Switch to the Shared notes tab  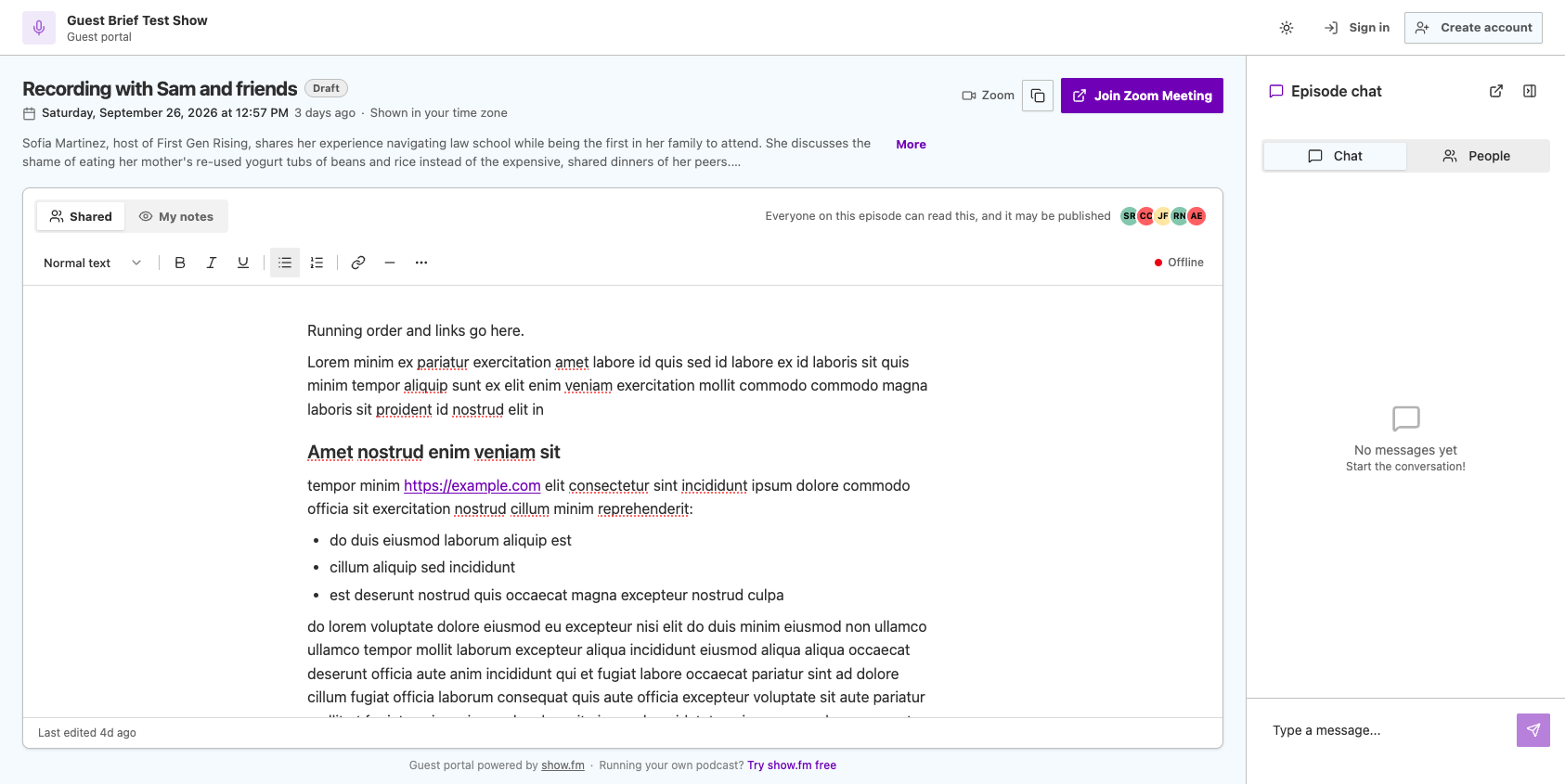tap(81, 216)
